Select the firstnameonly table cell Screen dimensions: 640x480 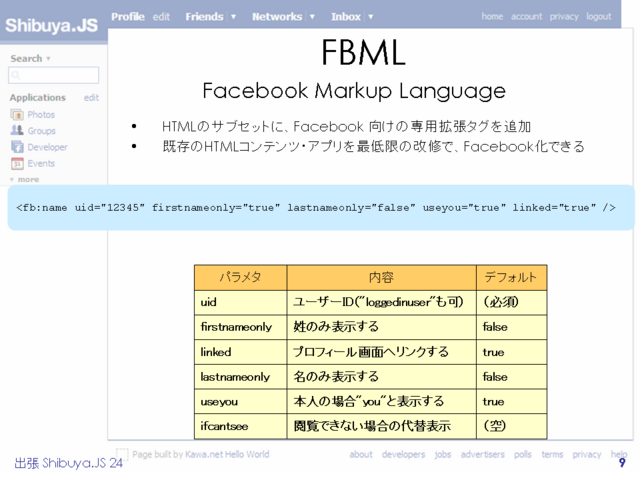(x=240, y=327)
